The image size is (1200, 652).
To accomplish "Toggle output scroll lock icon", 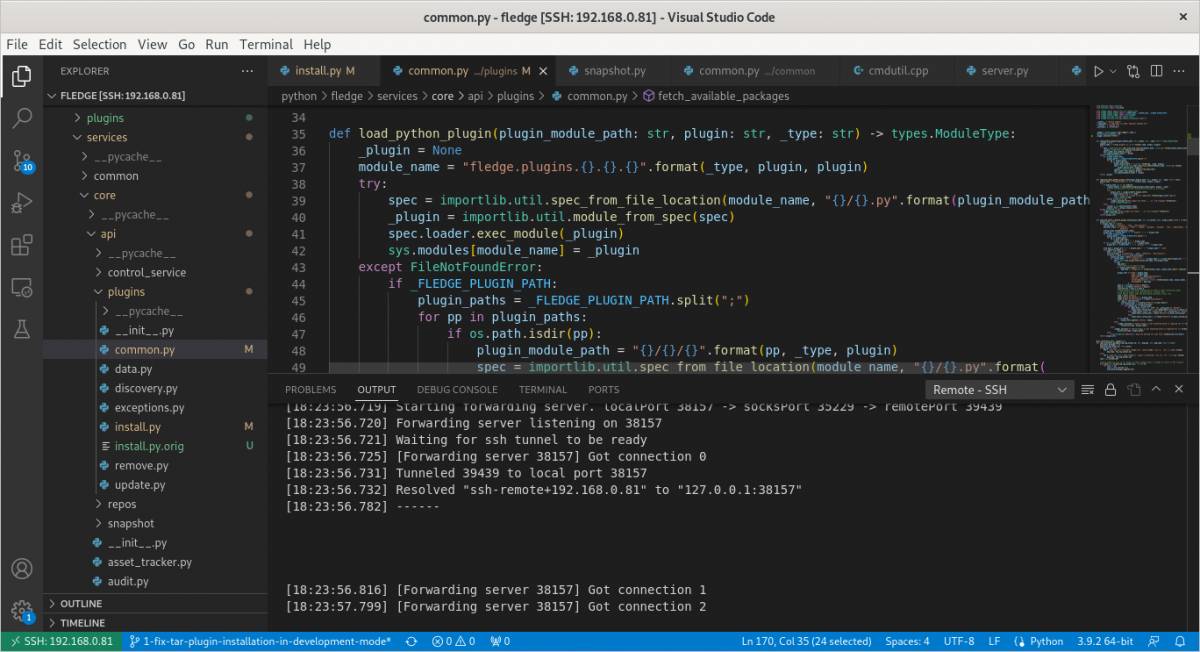I will (x=1110, y=389).
